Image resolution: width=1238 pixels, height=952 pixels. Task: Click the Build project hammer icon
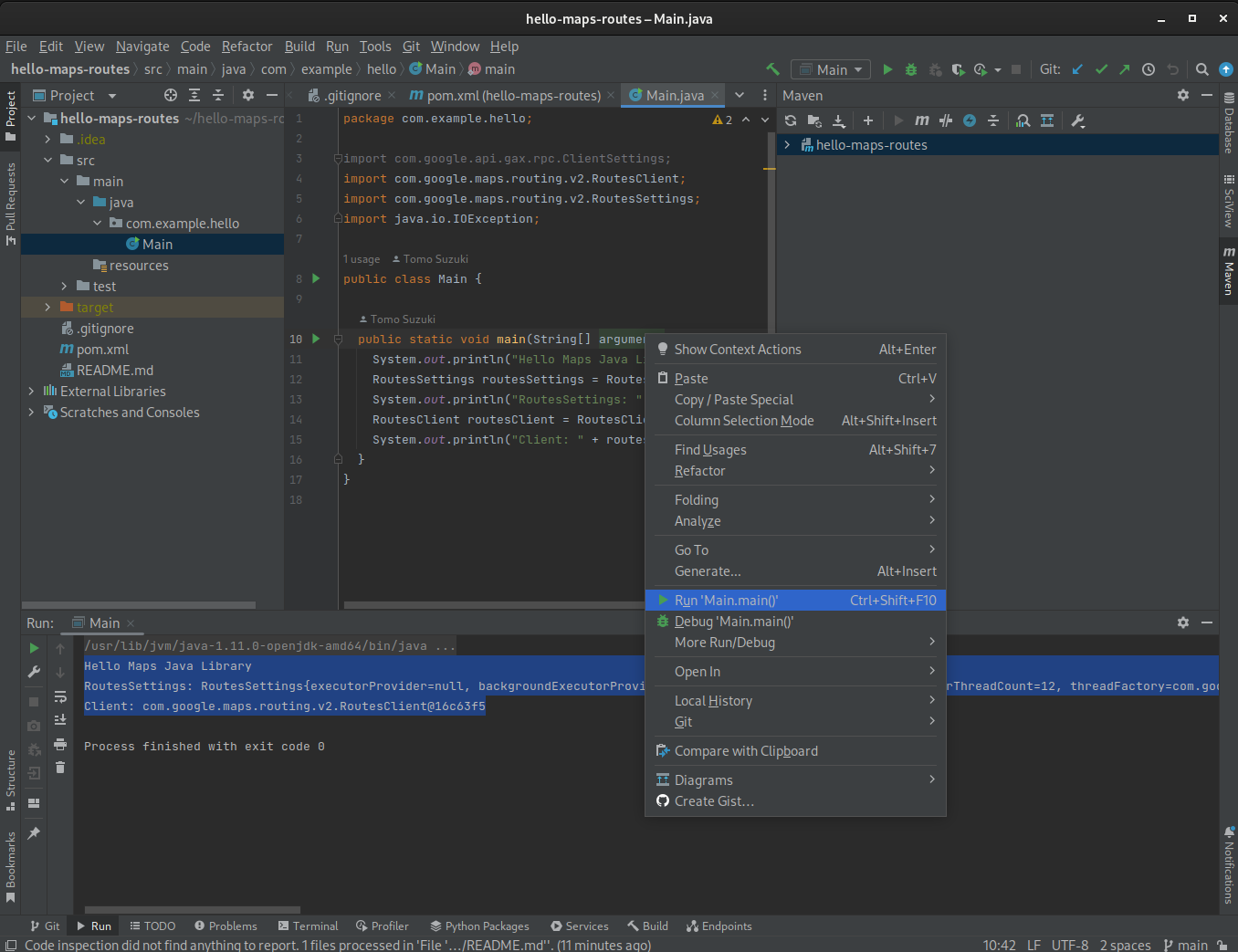click(772, 69)
